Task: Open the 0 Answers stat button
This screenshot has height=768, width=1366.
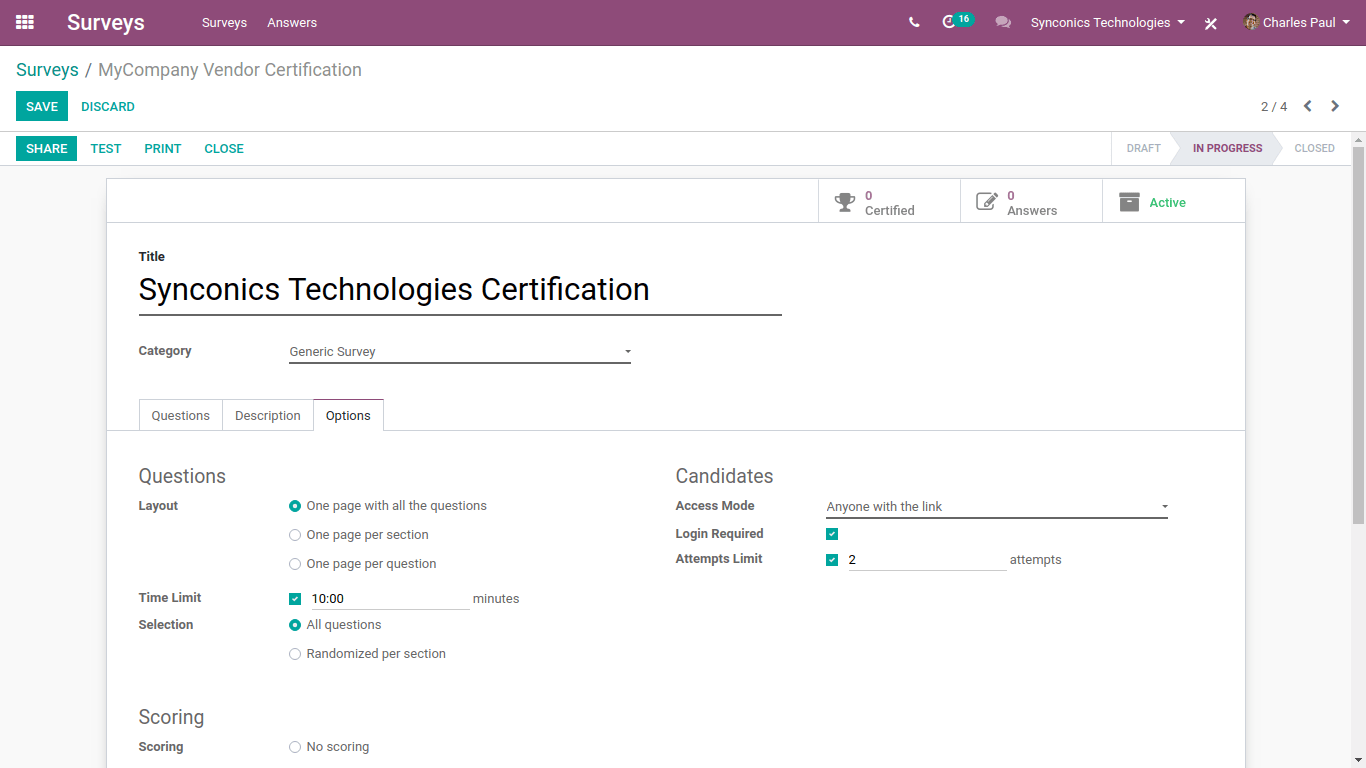Action: tap(1031, 202)
